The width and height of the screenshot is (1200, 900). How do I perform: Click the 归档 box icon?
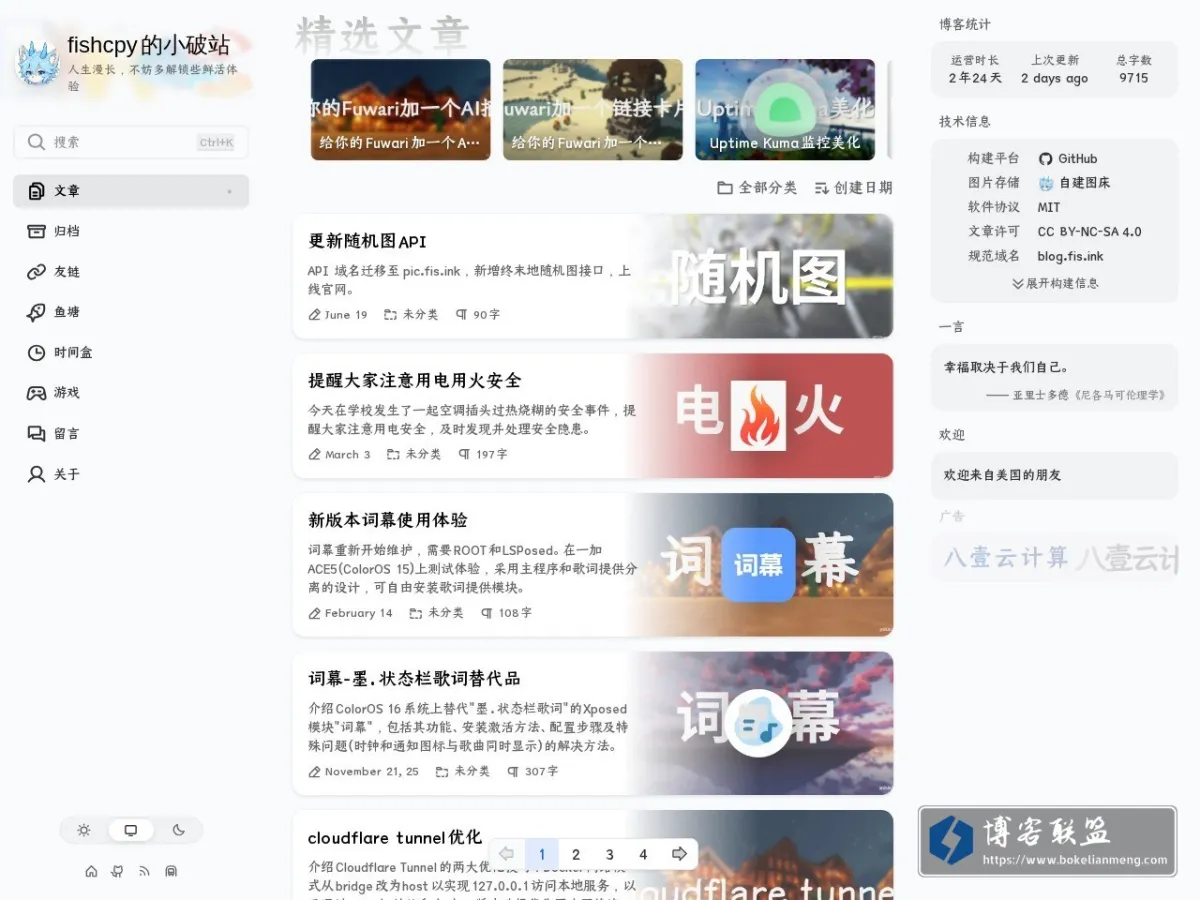coord(36,231)
